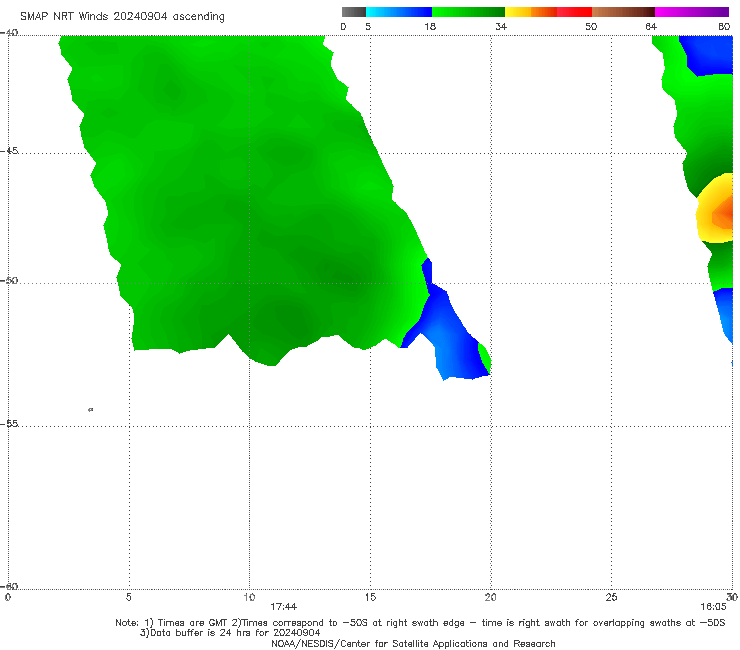
Task: Click the gray segment of the color bar
Action: 354,12
